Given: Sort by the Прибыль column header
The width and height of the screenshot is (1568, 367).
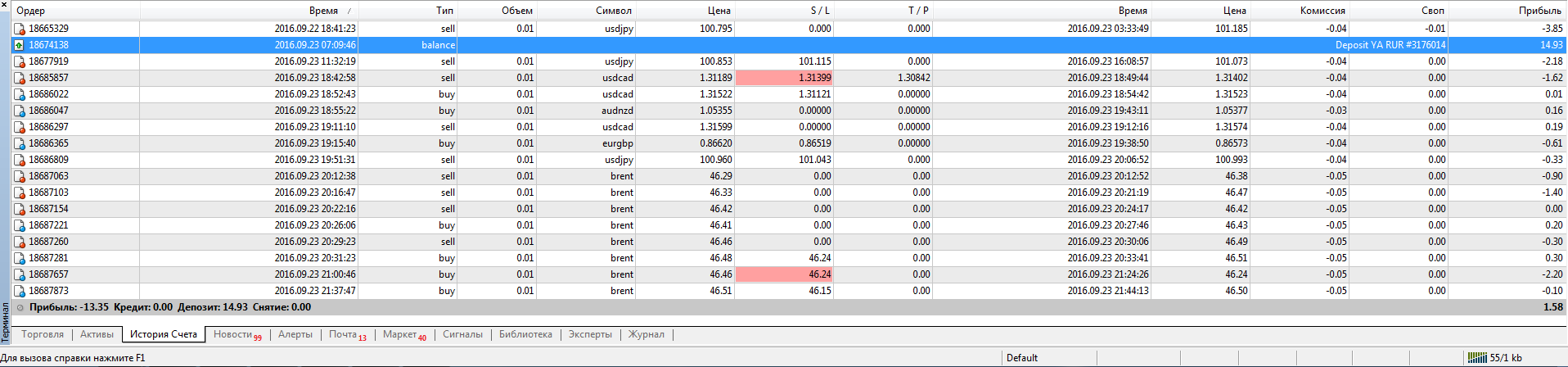Looking at the screenshot, I should coord(1507,11).
